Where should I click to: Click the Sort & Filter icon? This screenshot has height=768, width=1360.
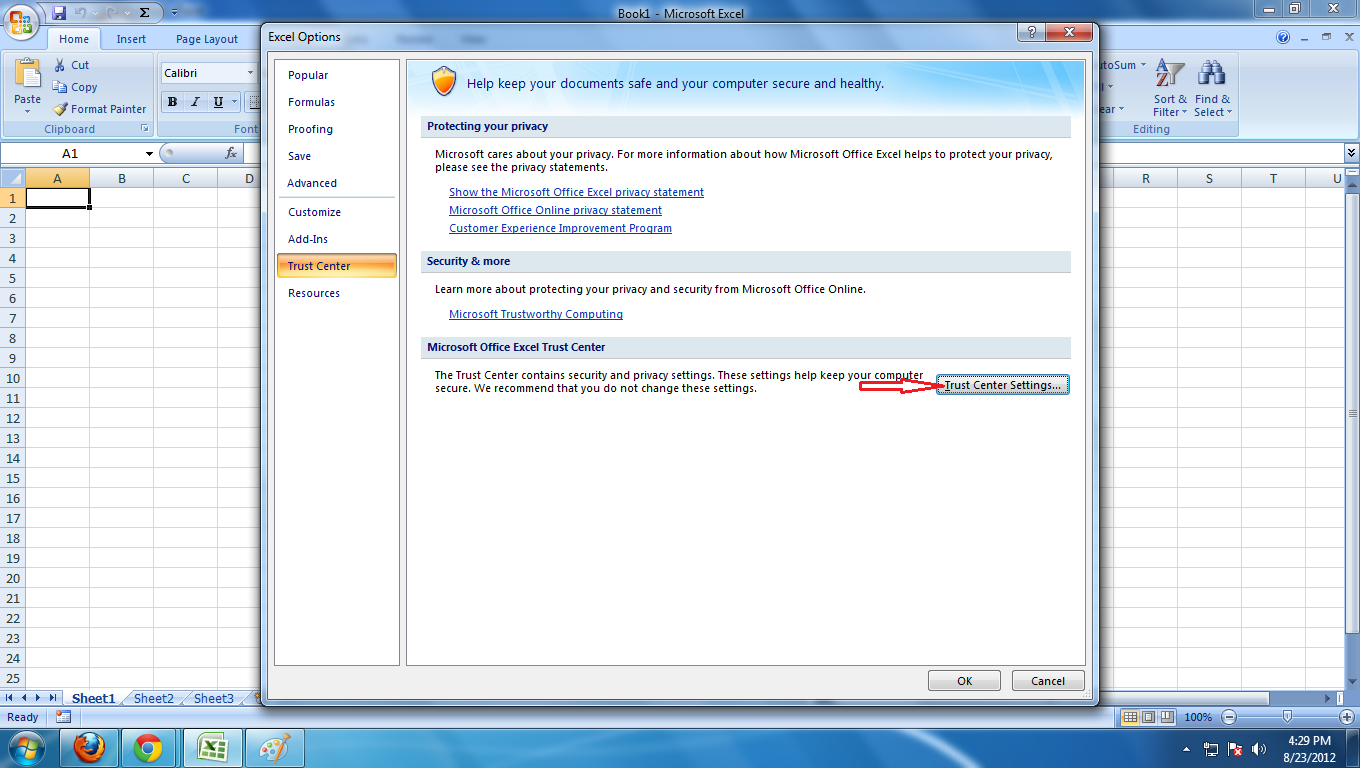click(x=1170, y=74)
